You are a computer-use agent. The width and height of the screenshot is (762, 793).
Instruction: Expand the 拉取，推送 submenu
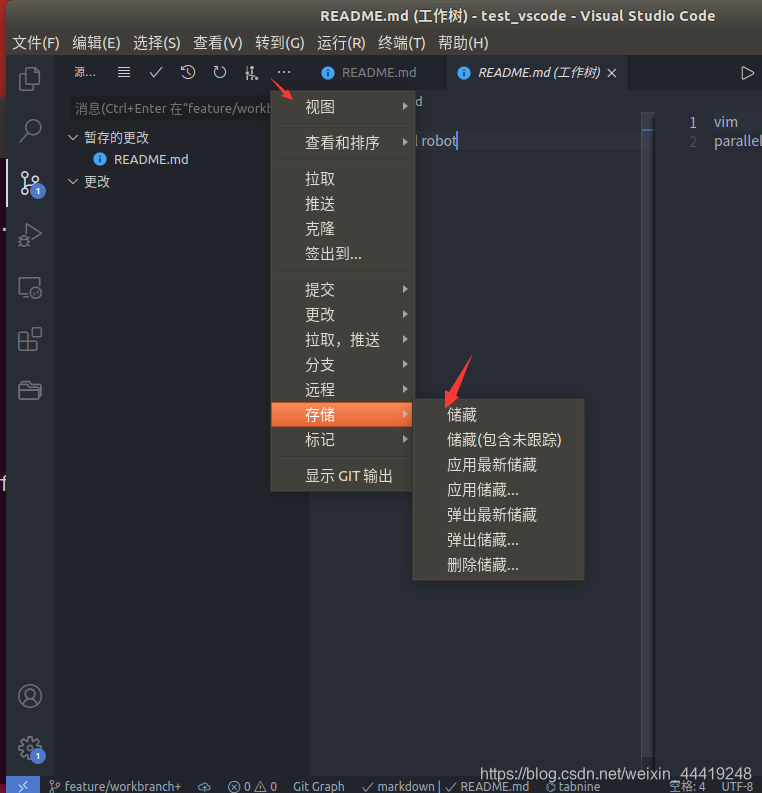(x=343, y=339)
